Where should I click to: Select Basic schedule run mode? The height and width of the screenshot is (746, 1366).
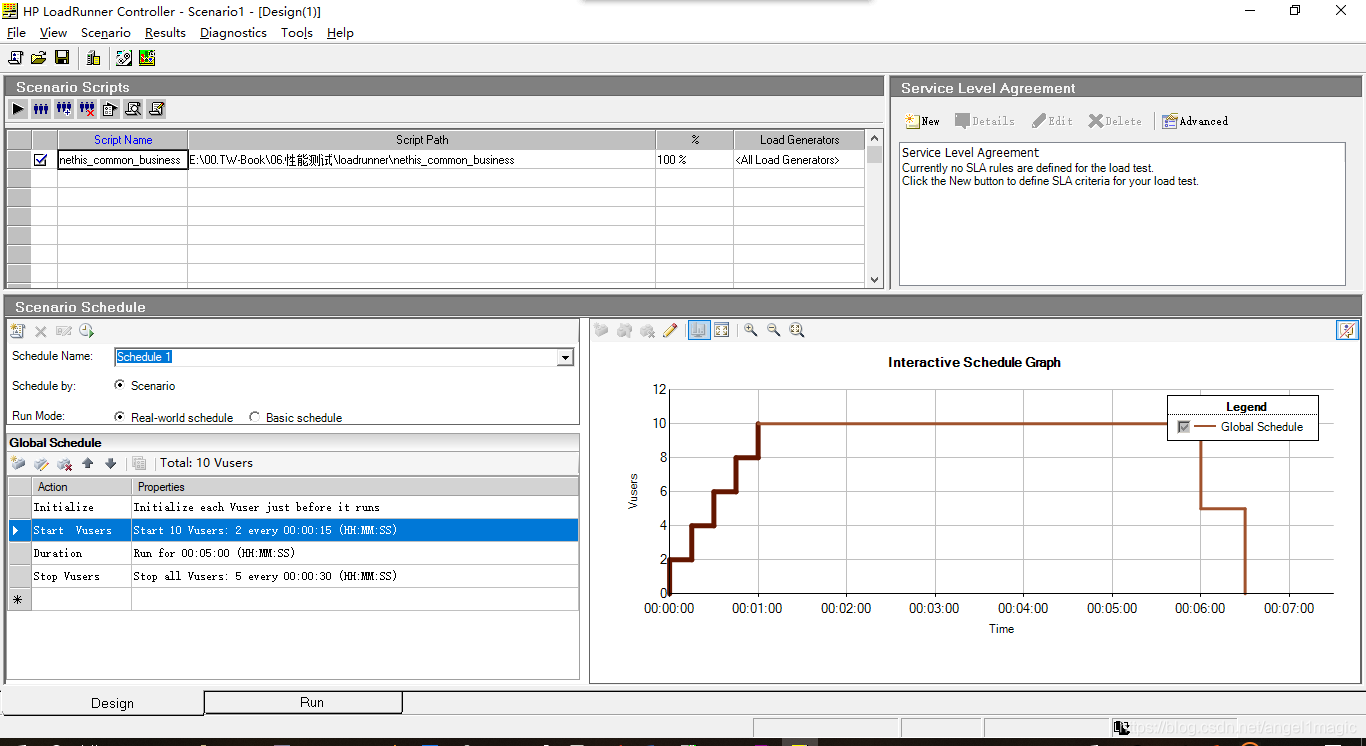coord(255,417)
